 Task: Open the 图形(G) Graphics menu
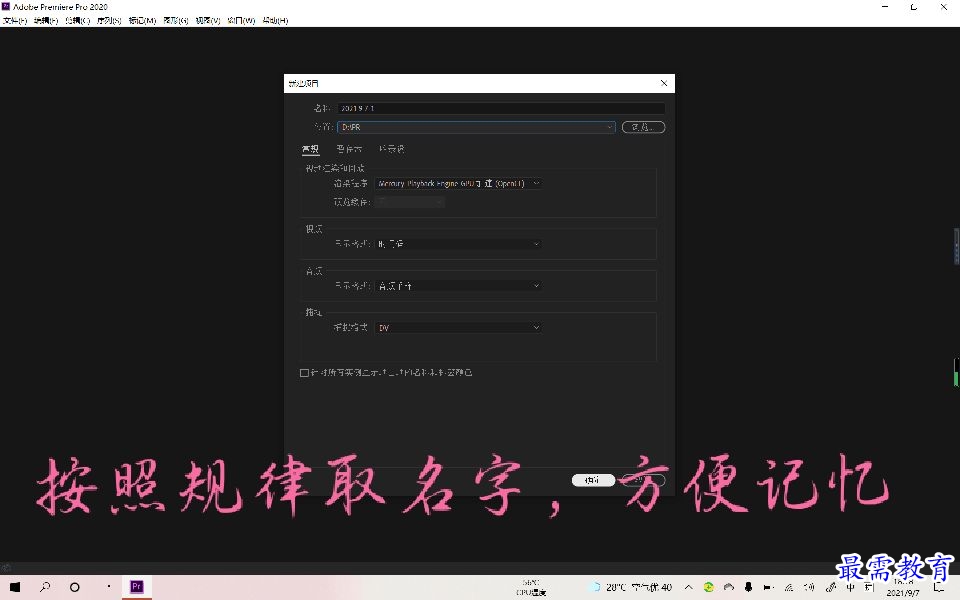(176, 20)
